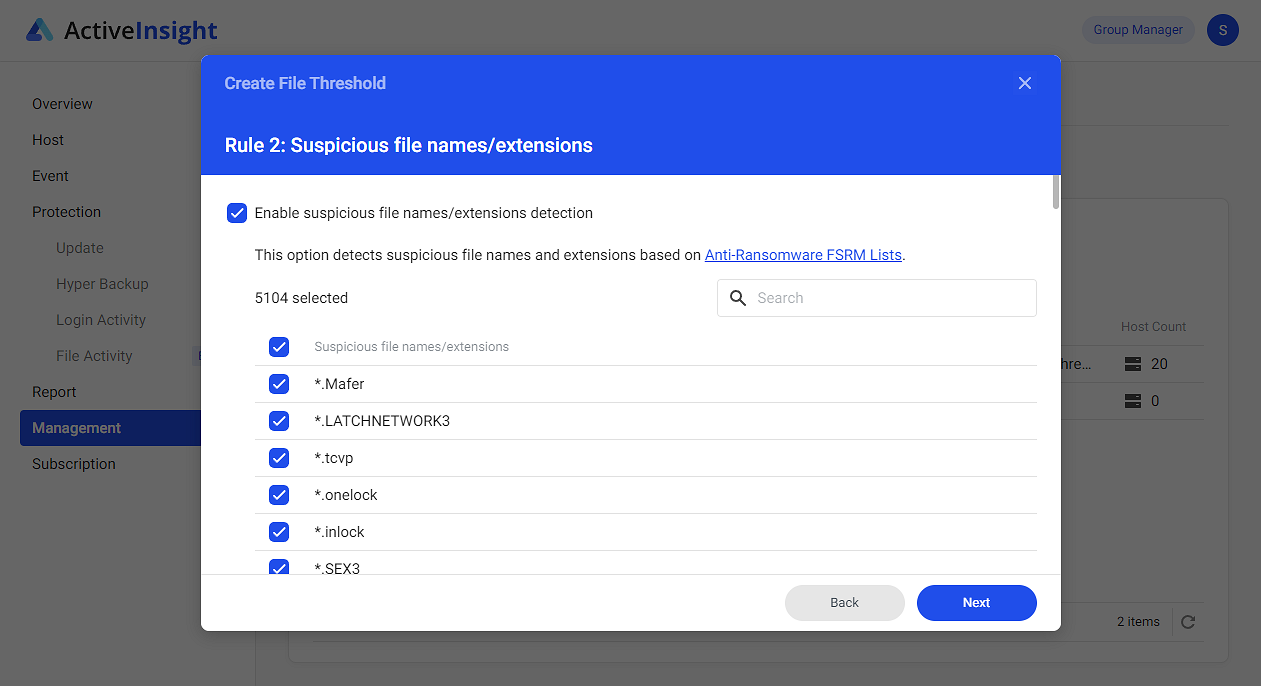Close the Create File Threshold dialog
The height and width of the screenshot is (686, 1261).
[1024, 83]
